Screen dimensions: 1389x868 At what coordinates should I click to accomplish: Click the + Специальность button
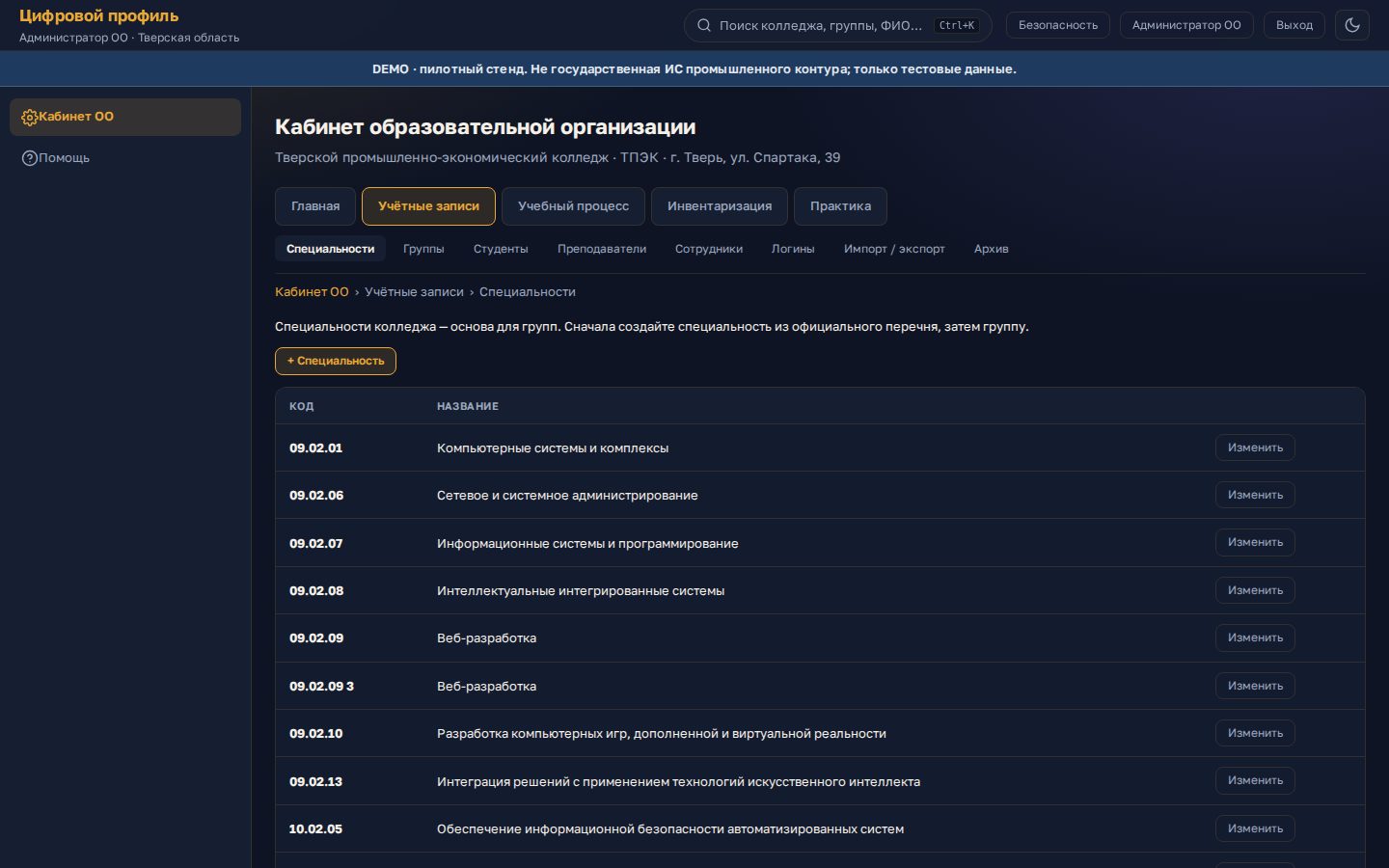(336, 361)
